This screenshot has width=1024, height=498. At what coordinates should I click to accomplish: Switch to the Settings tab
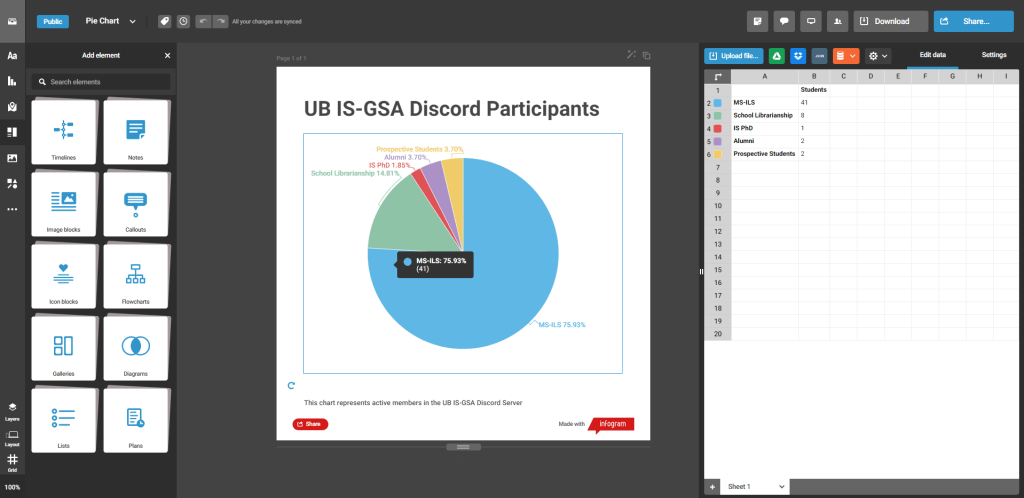[x=993, y=55]
